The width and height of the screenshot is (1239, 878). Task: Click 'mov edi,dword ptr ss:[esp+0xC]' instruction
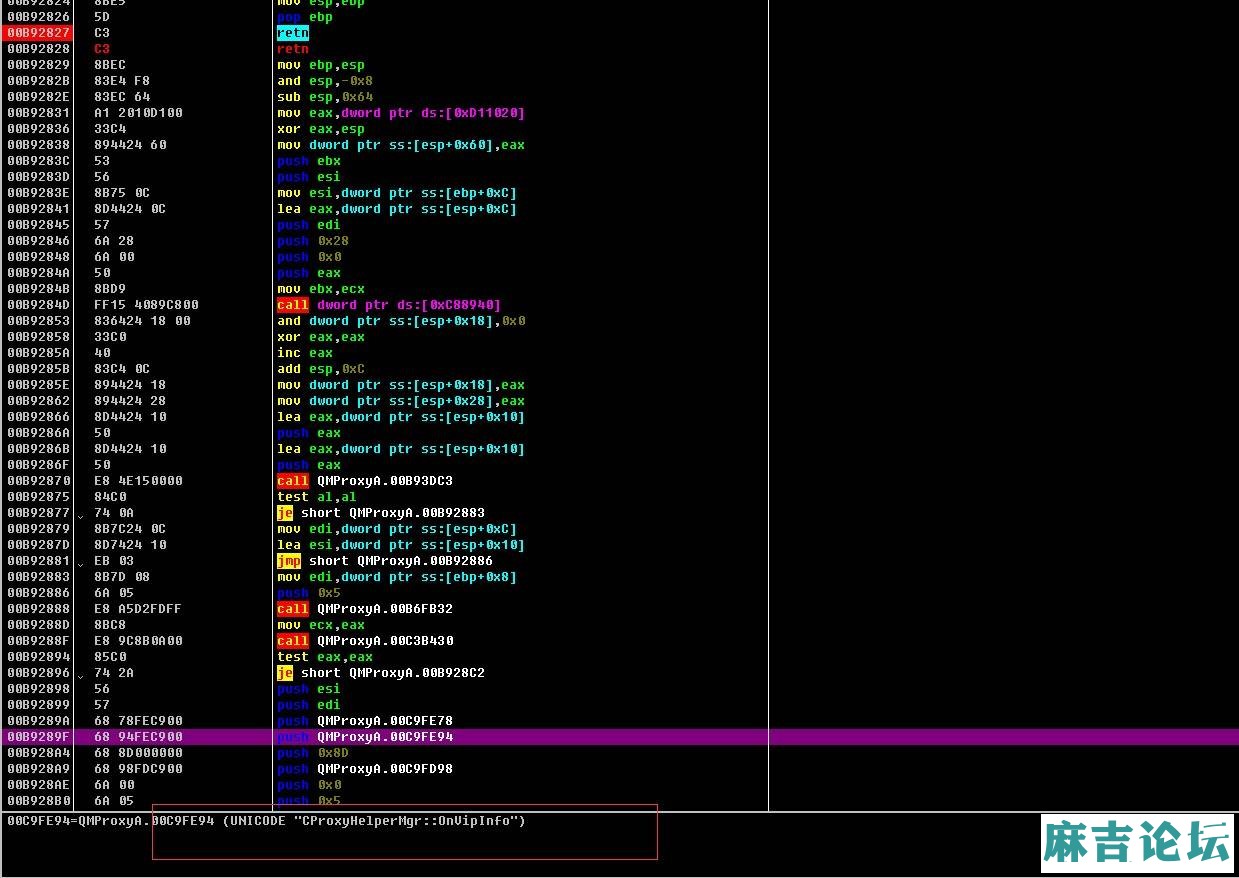(397, 529)
